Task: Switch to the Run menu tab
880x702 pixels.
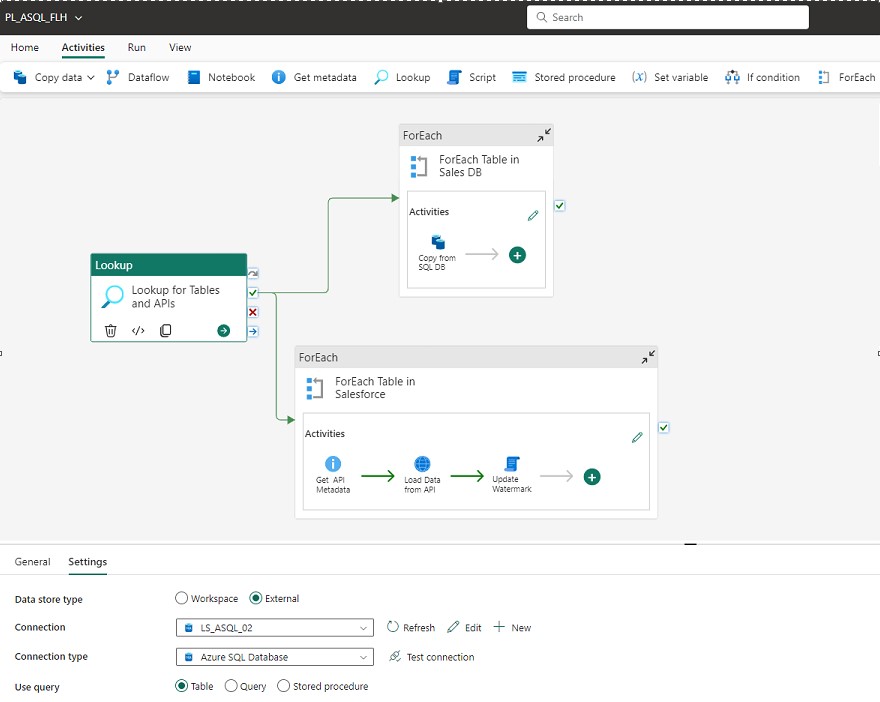Action: click(x=136, y=48)
